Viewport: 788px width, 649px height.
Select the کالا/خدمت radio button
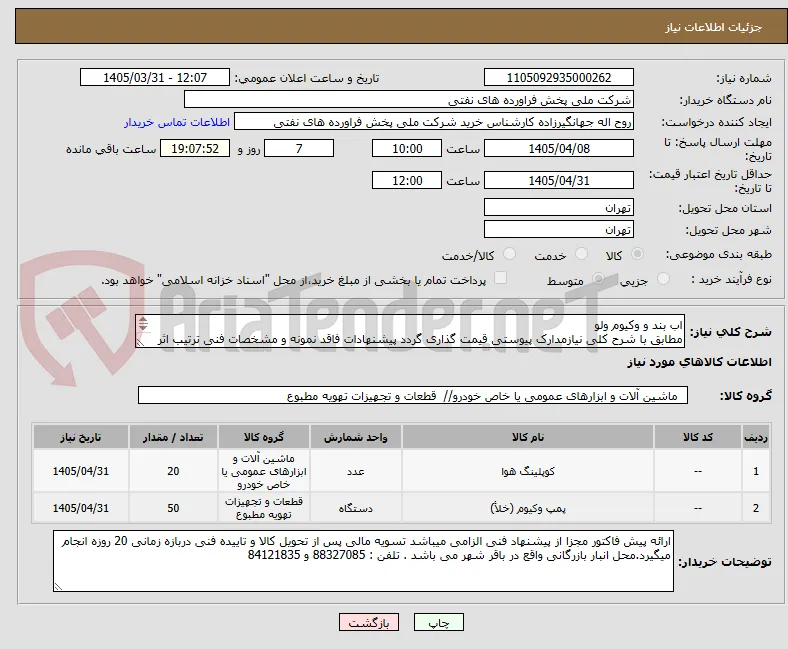point(510,254)
